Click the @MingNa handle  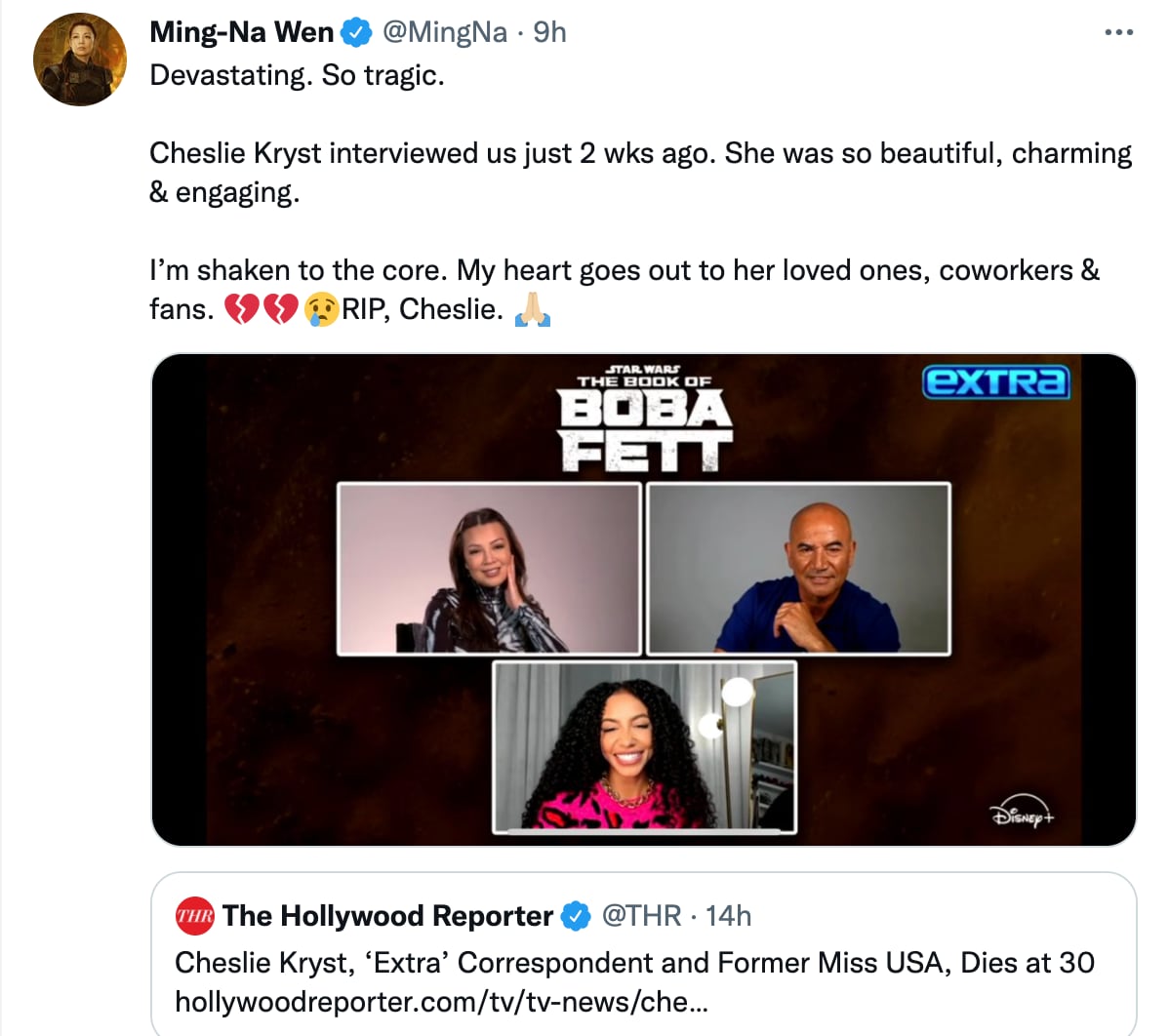tap(445, 33)
